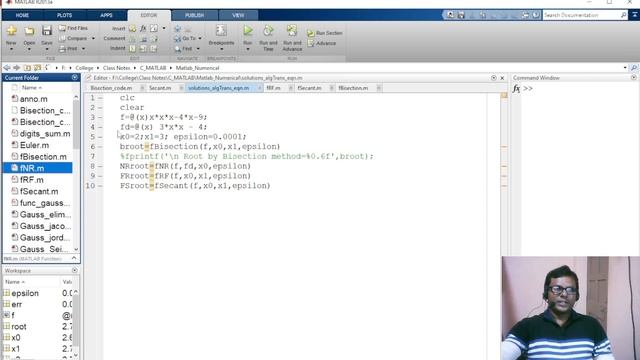Switch to the VIEW ribbon tab
640x360 pixels.
click(x=238, y=15)
